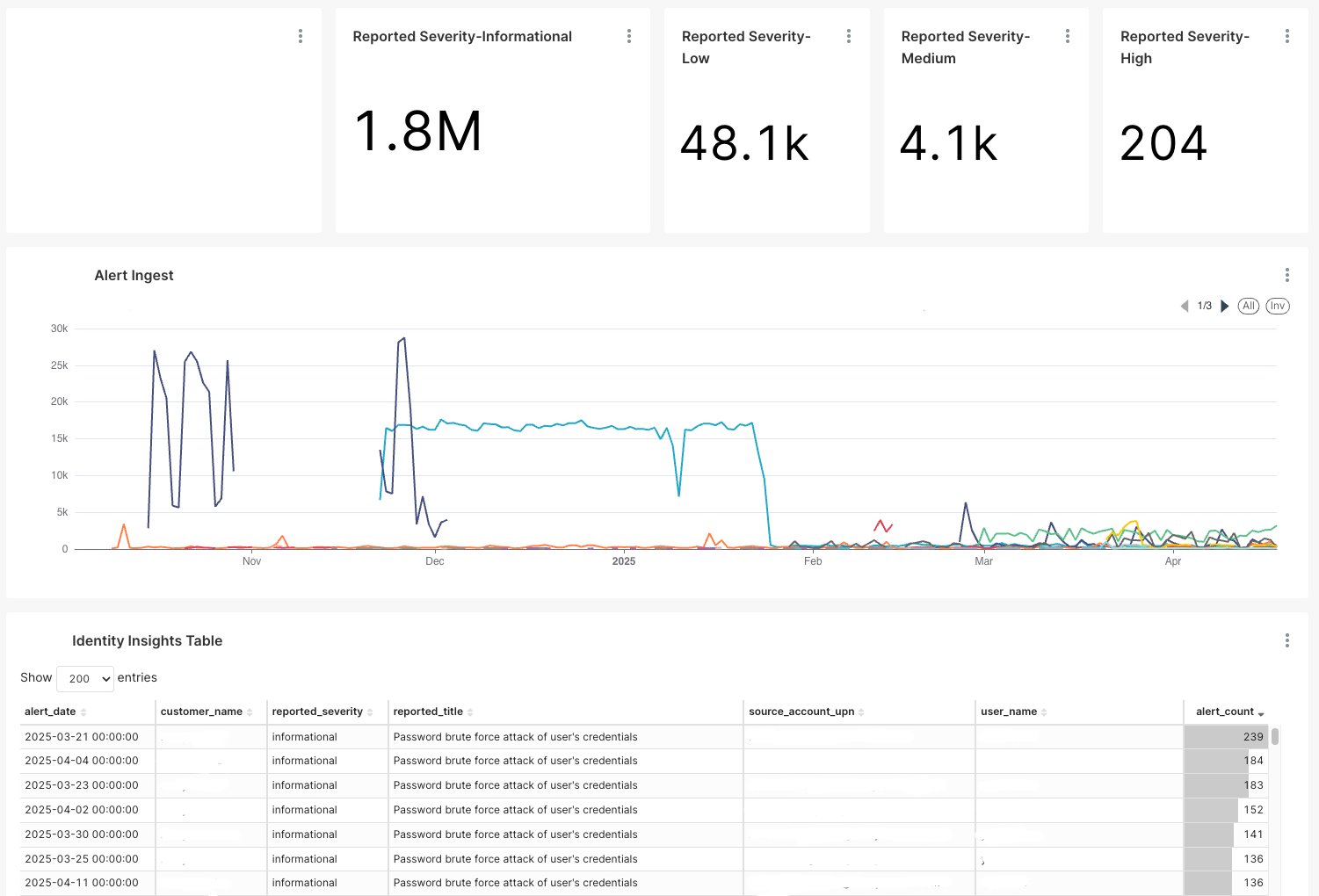This screenshot has width=1319, height=896.
Task: Open the Alert Ingest panel options menu
Action: pos(1287,274)
